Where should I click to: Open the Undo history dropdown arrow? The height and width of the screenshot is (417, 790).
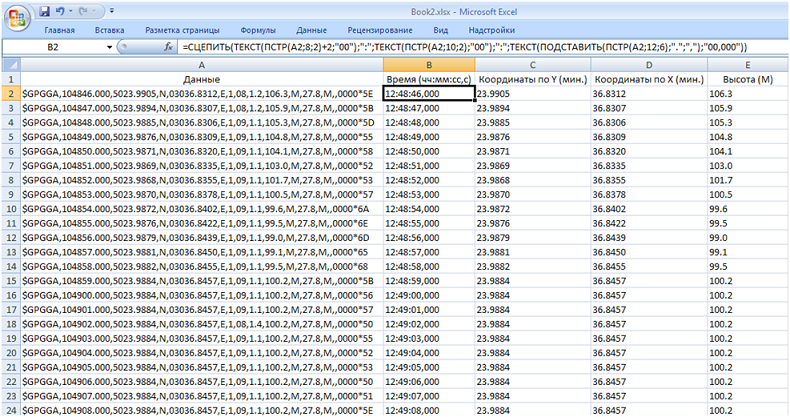(x=71, y=11)
